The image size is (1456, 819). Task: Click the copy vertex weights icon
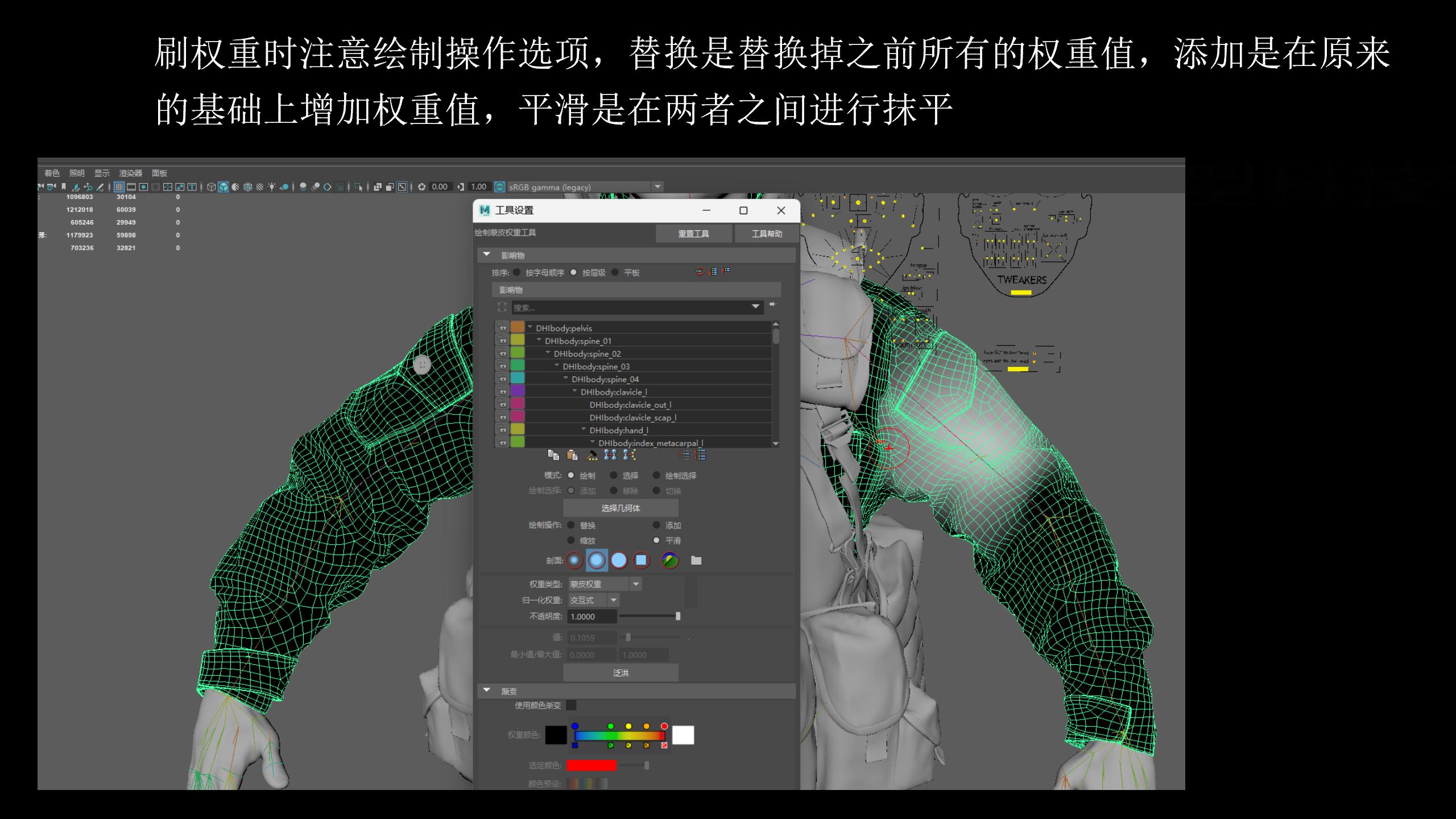point(553,455)
